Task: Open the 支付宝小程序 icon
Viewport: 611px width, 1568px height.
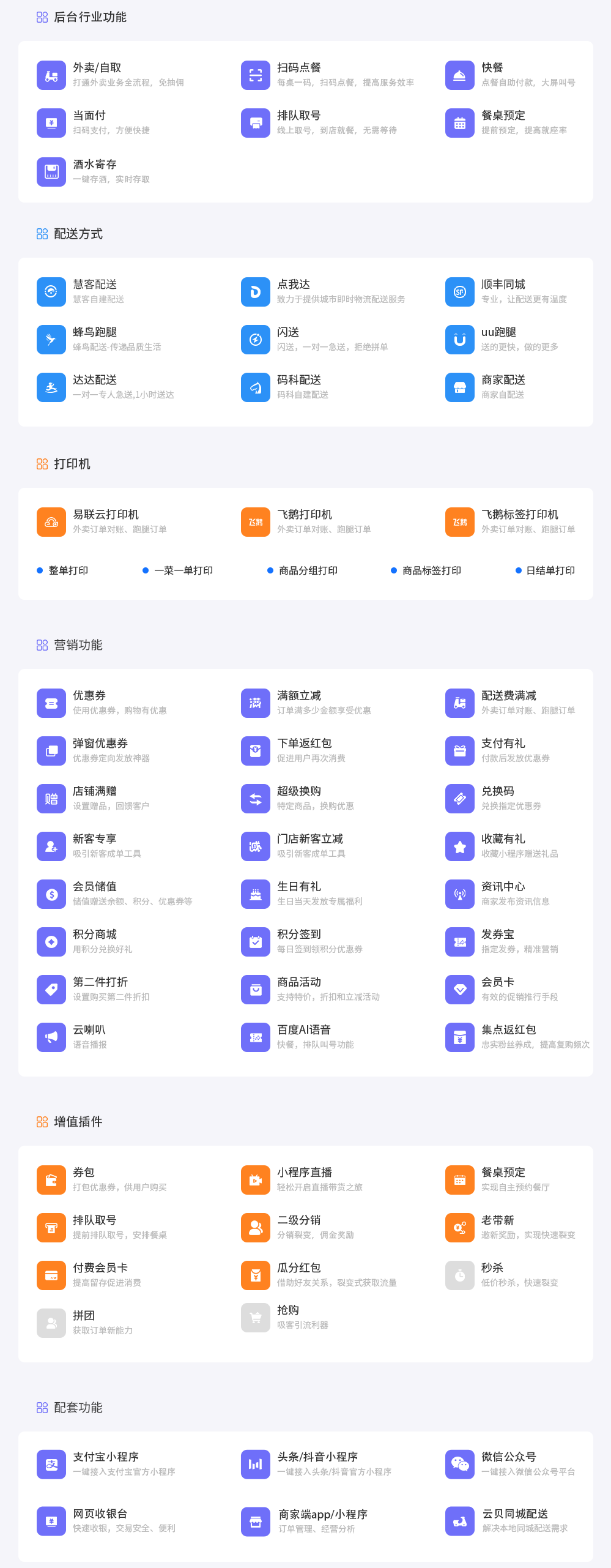Action: pos(51,1465)
